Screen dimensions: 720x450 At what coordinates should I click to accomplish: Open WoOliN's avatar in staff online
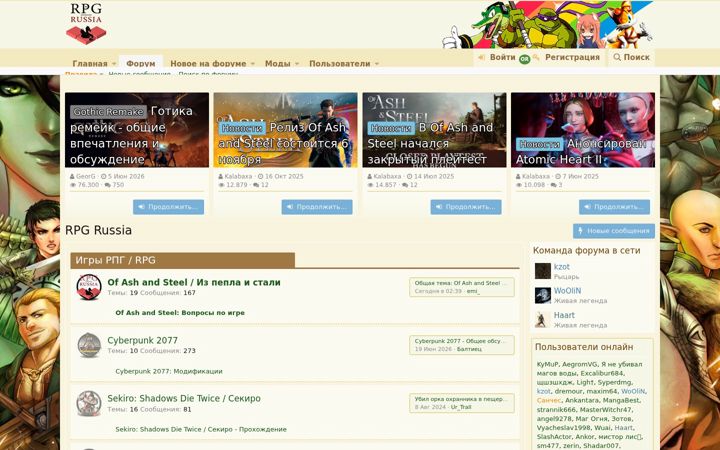[x=543, y=295]
